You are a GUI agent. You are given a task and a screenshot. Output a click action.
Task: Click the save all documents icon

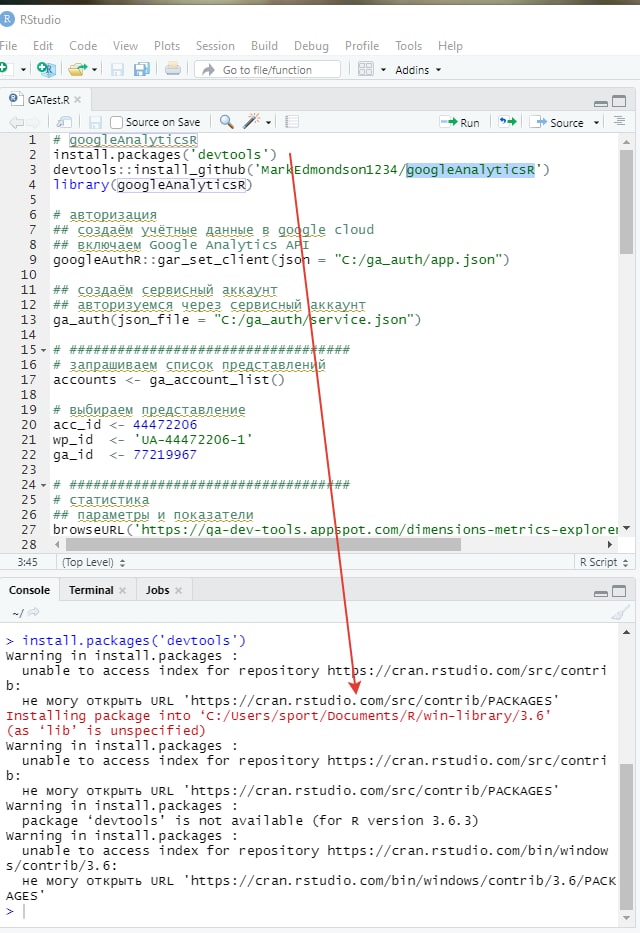point(142,70)
